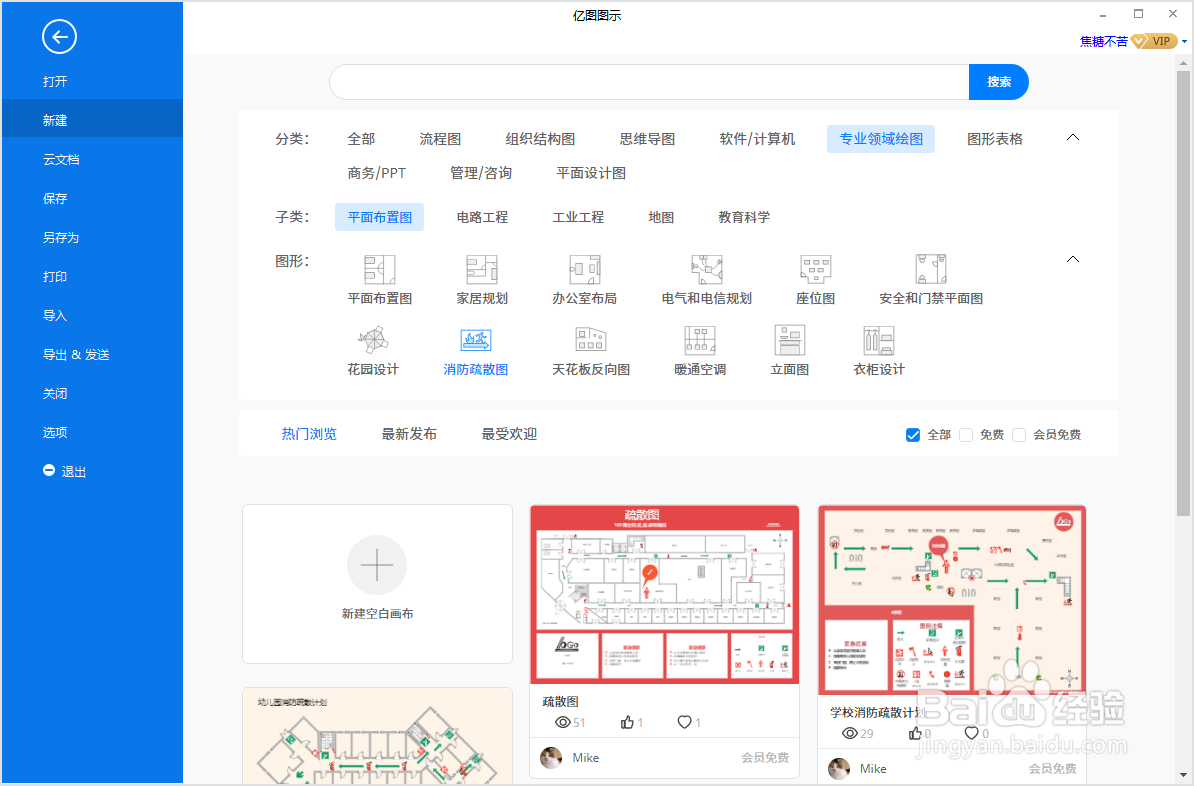Select 流程图 category
Viewport: 1194px width, 786px height.
tap(440, 139)
